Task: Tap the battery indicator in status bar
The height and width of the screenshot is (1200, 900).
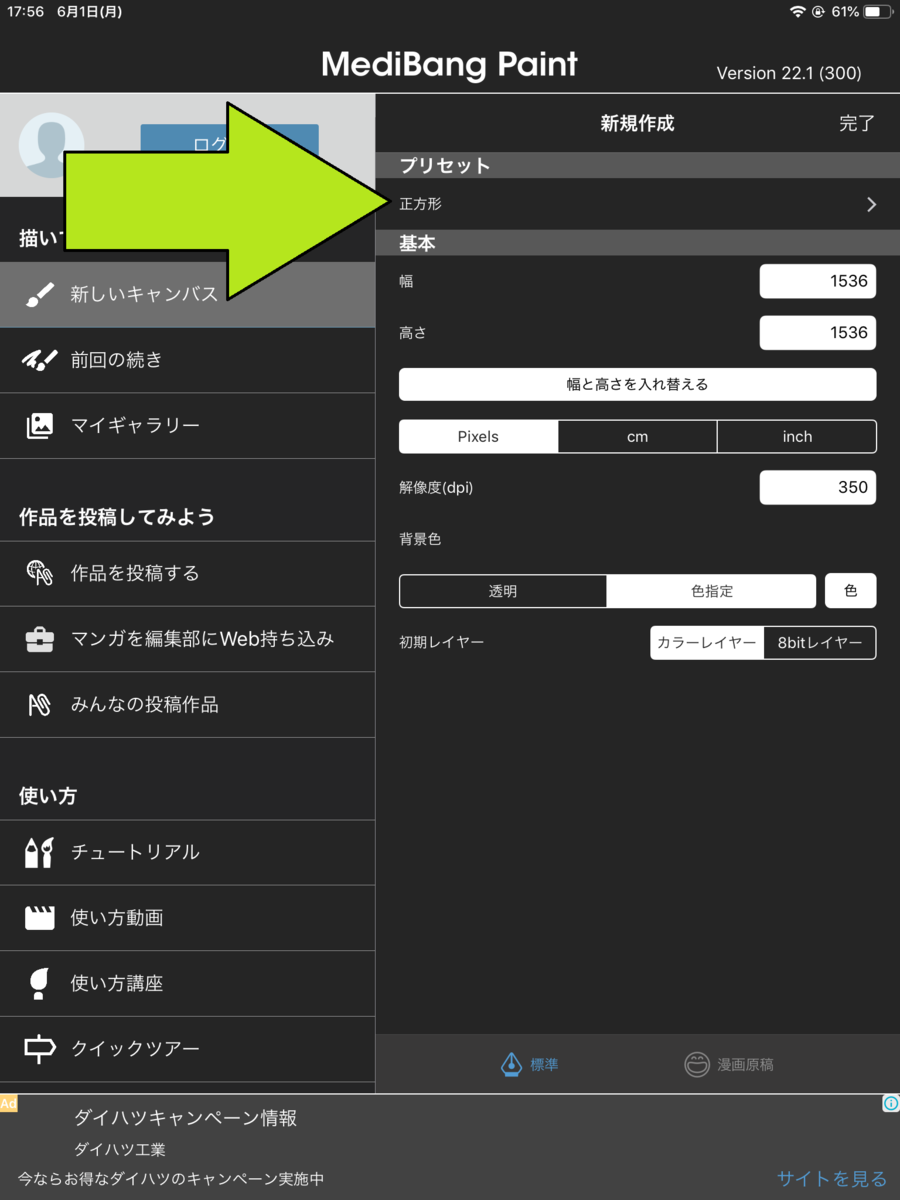Action: click(876, 12)
